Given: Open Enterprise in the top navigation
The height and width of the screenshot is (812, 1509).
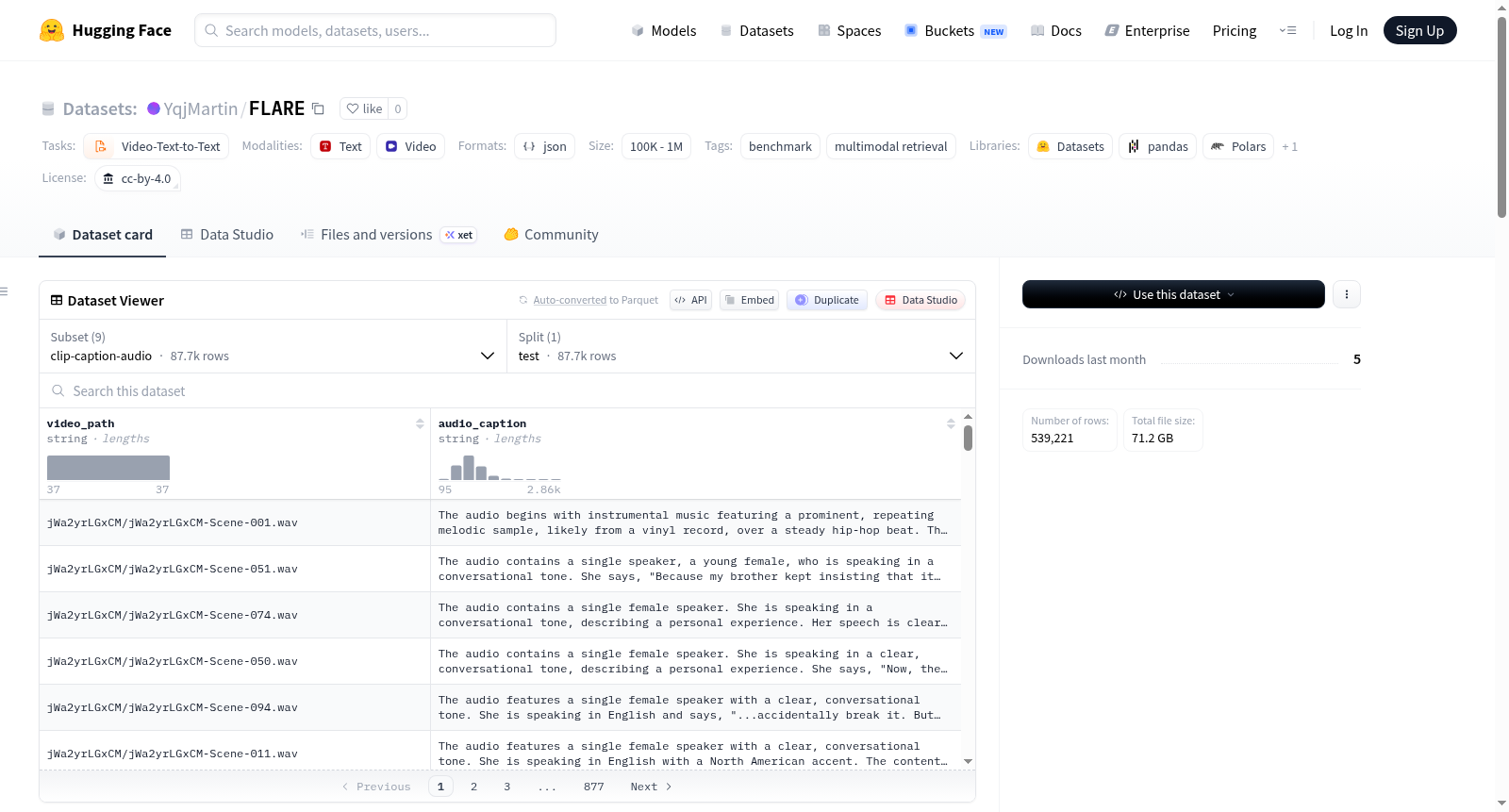Looking at the screenshot, I should pyautogui.click(x=1148, y=30).
